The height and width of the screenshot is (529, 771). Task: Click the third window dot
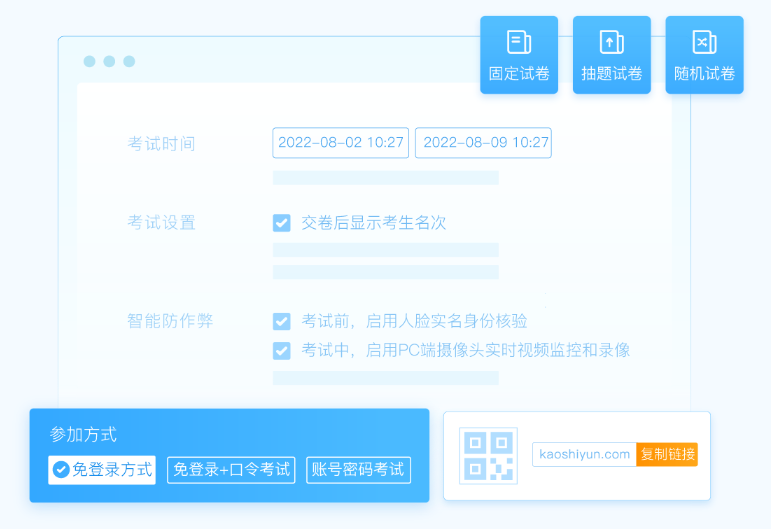(129, 61)
